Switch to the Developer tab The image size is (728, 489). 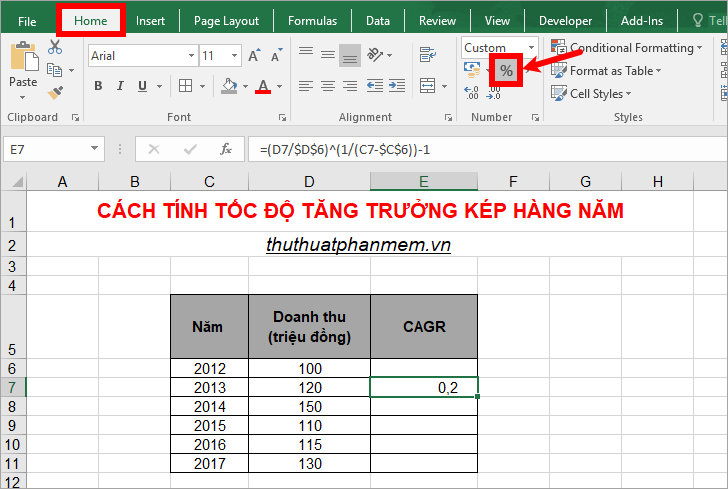pos(565,21)
